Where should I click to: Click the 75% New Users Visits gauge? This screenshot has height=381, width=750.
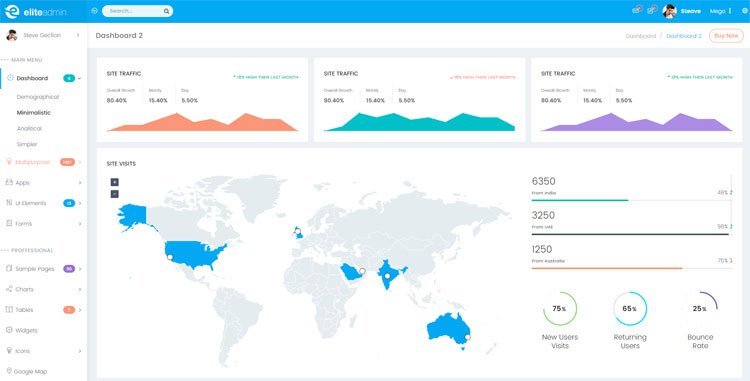click(560, 309)
